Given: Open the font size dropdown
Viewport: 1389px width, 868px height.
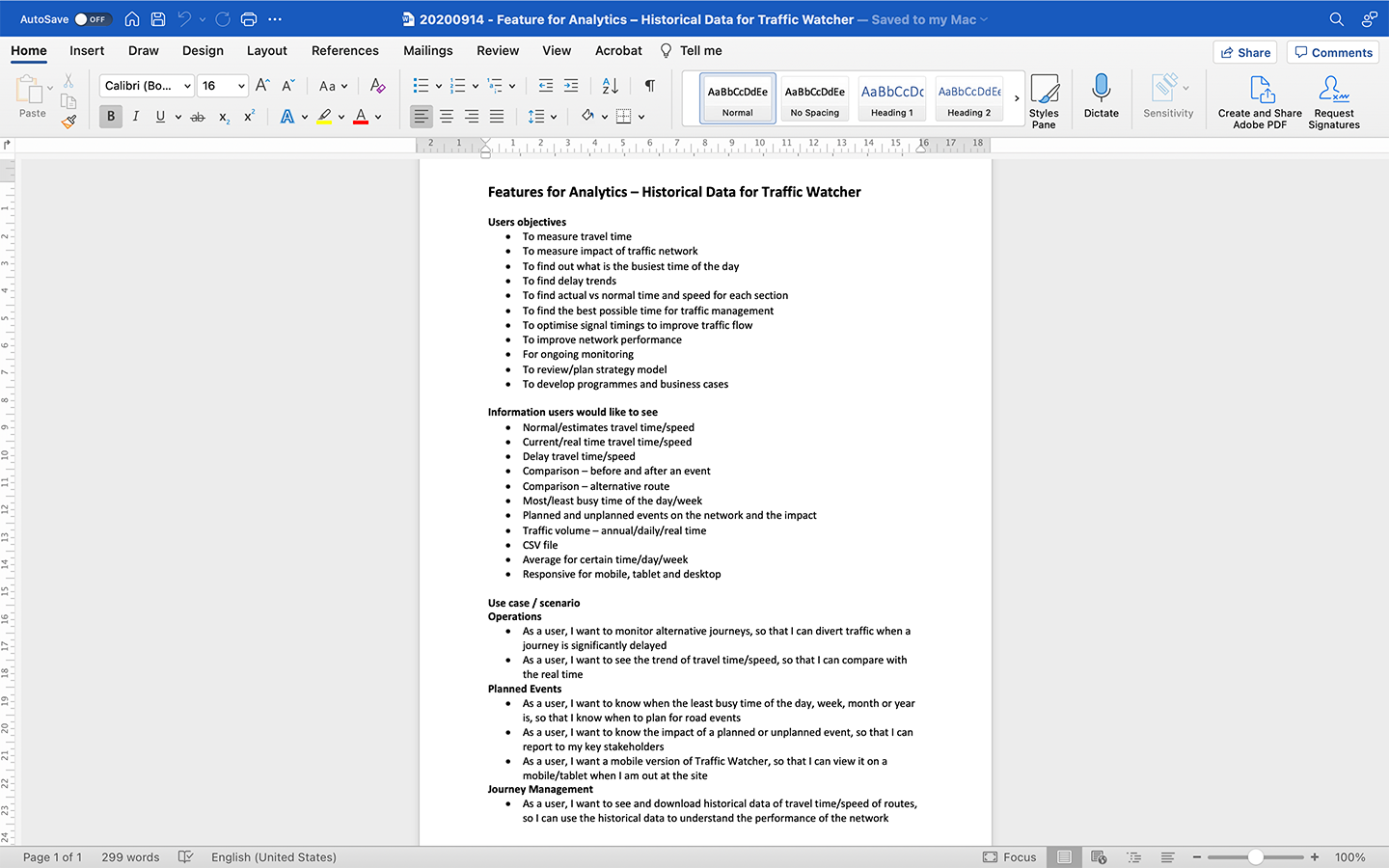Looking at the screenshot, I should pyautogui.click(x=241, y=86).
